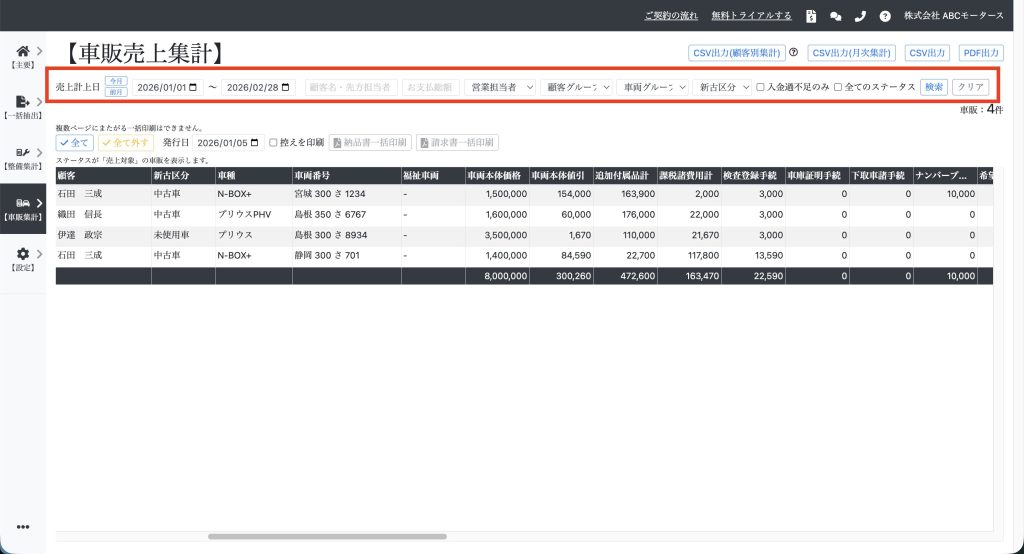
Task: Click the help icon beside CSV出力(顧客別集計)
Action: point(793,53)
